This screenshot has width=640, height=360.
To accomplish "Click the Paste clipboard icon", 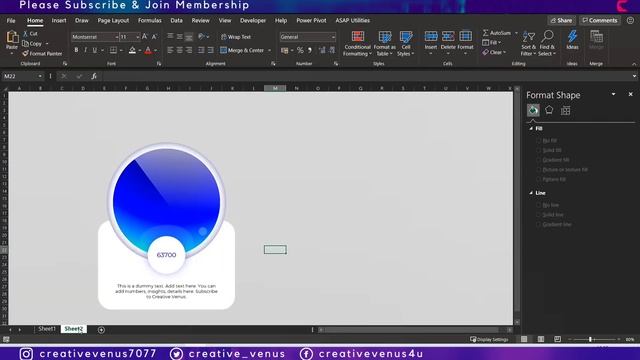I will tap(12, 38).
